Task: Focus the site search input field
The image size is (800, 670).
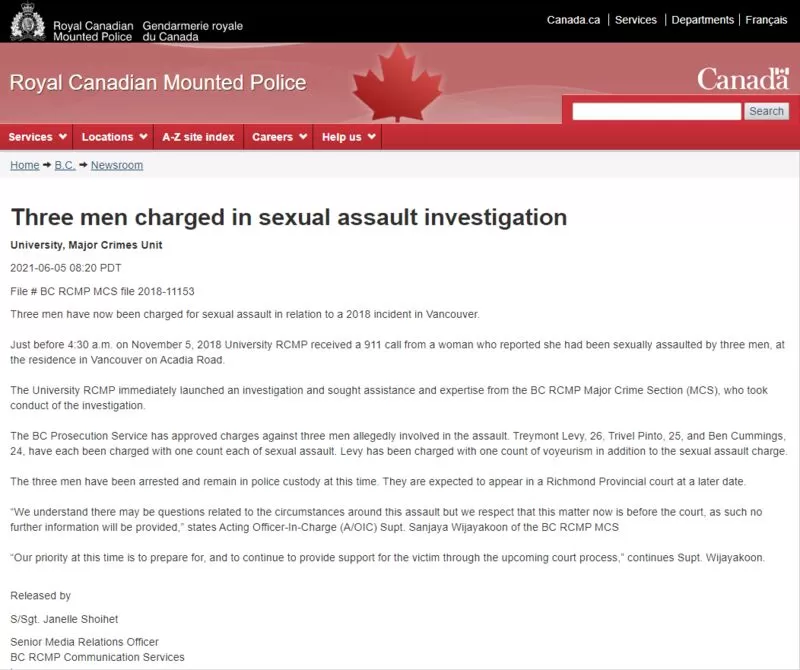Action: (x=657, y=111)
